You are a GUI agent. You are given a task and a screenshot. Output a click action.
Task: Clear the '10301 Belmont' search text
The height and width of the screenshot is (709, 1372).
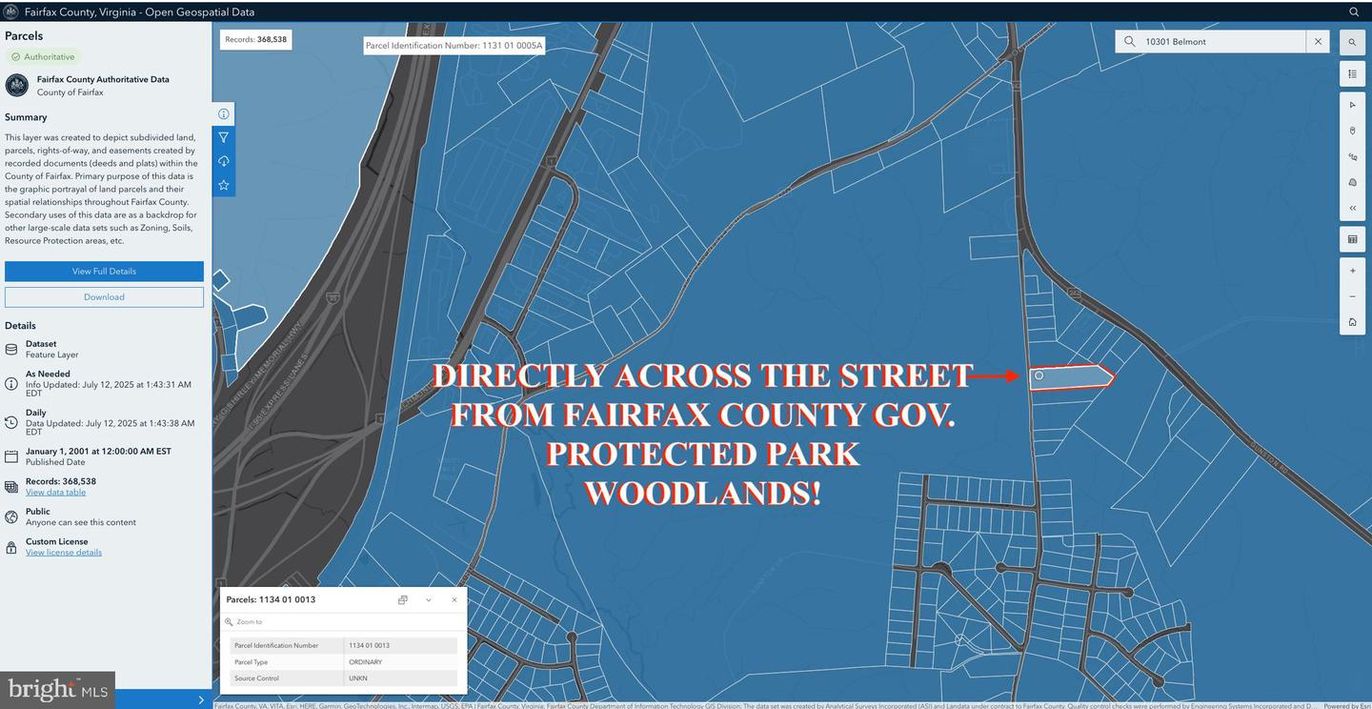point(1318,42)
